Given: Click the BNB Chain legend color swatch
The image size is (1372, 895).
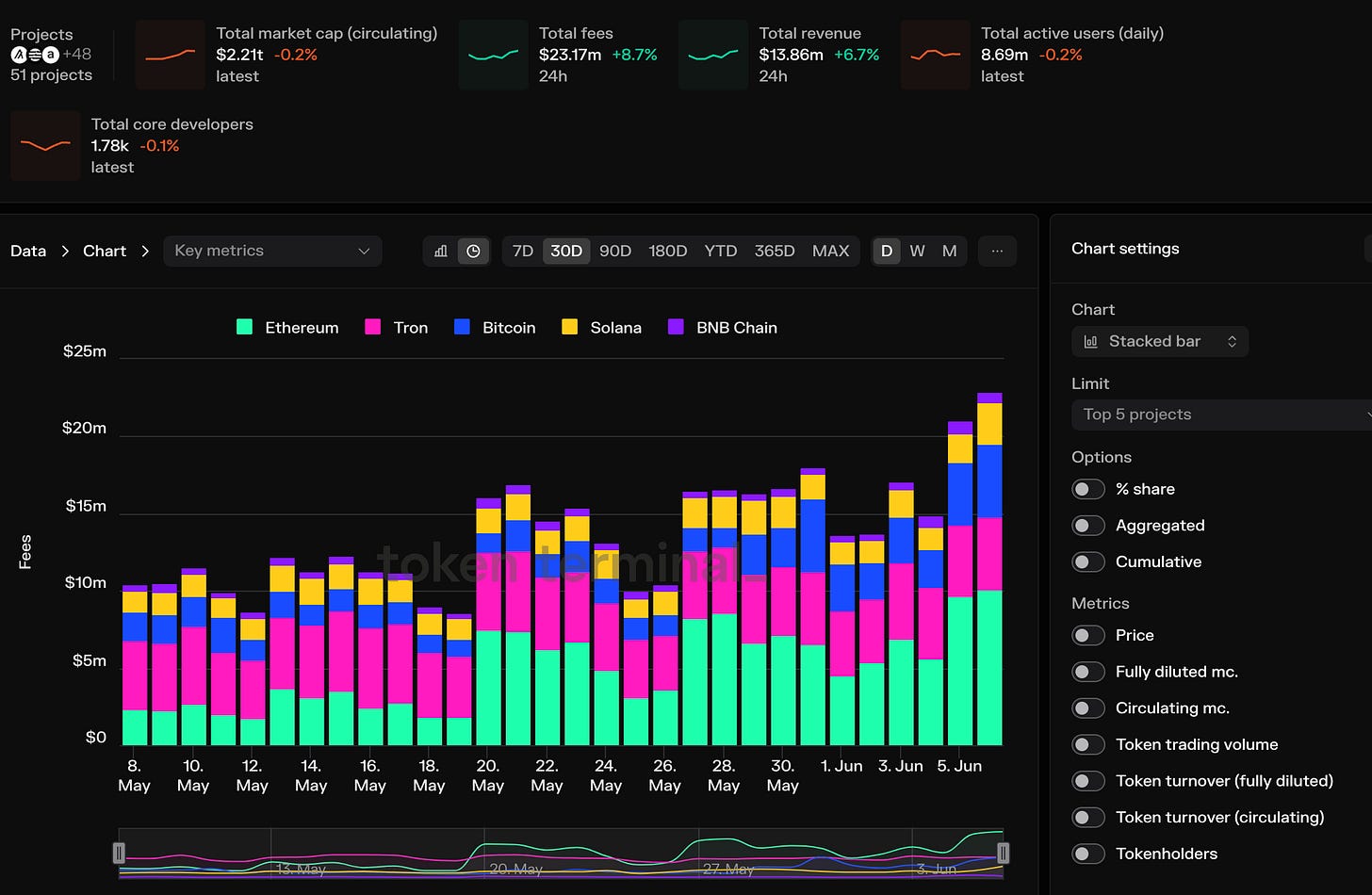Looking at the screenshot, I should pyautogui.click(x=676, y=327).
